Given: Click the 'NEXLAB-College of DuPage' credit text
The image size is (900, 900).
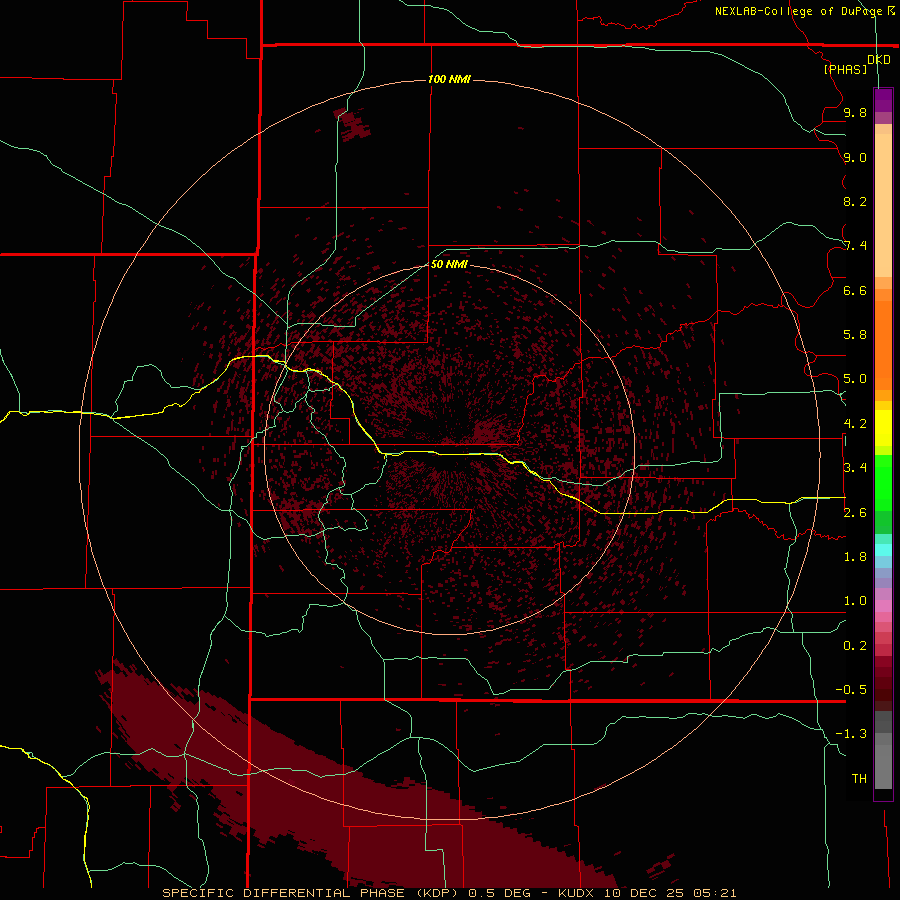Looking at the screenshot, I should (798, 11).
